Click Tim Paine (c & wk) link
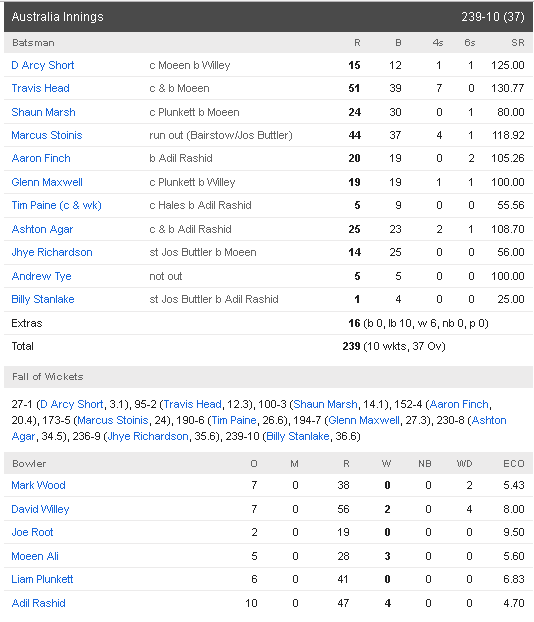Image resolution: width=534 pixels, height=622 pixels. tap(56, 205)
